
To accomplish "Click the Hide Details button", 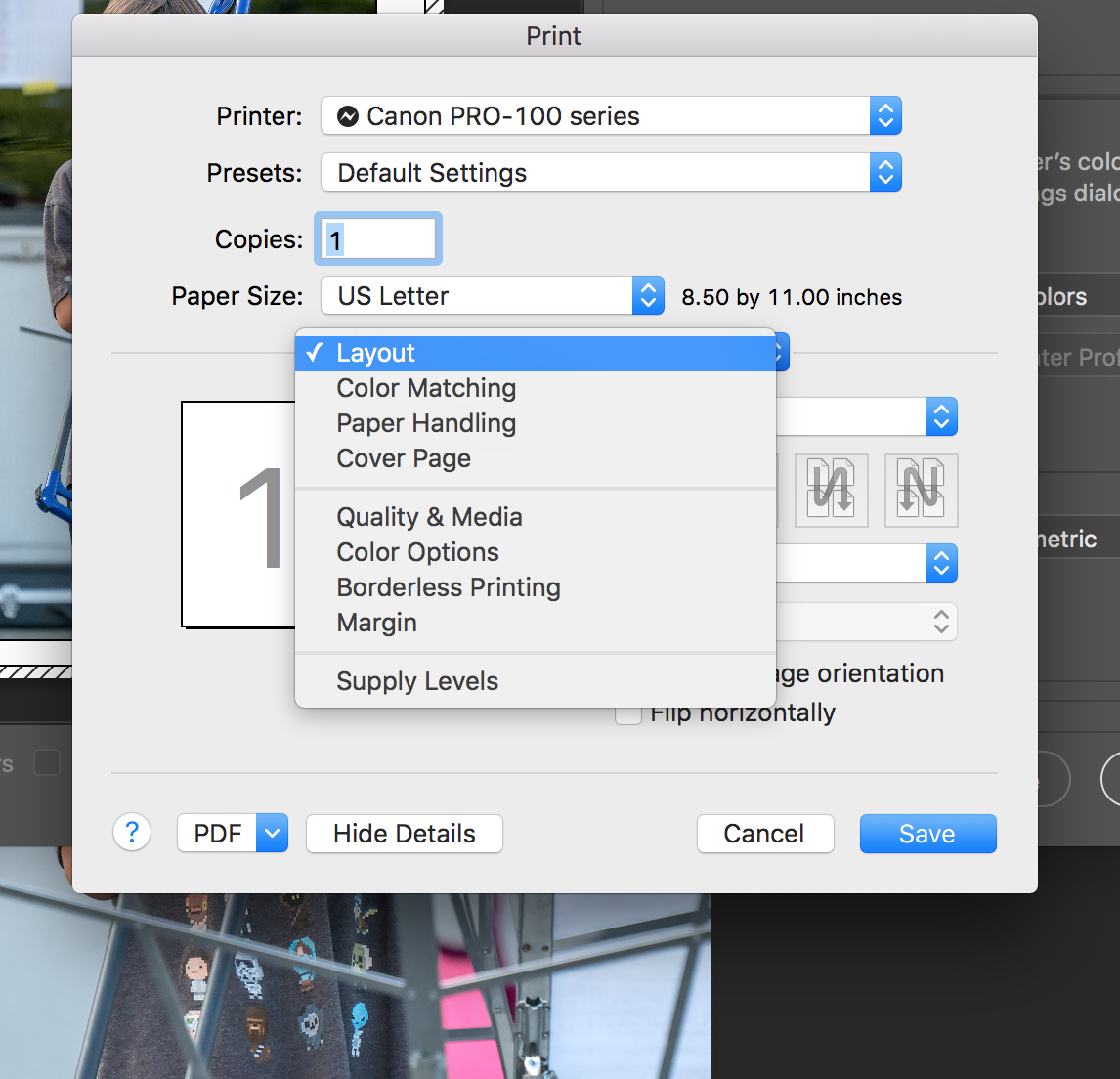I will point(404,833).
